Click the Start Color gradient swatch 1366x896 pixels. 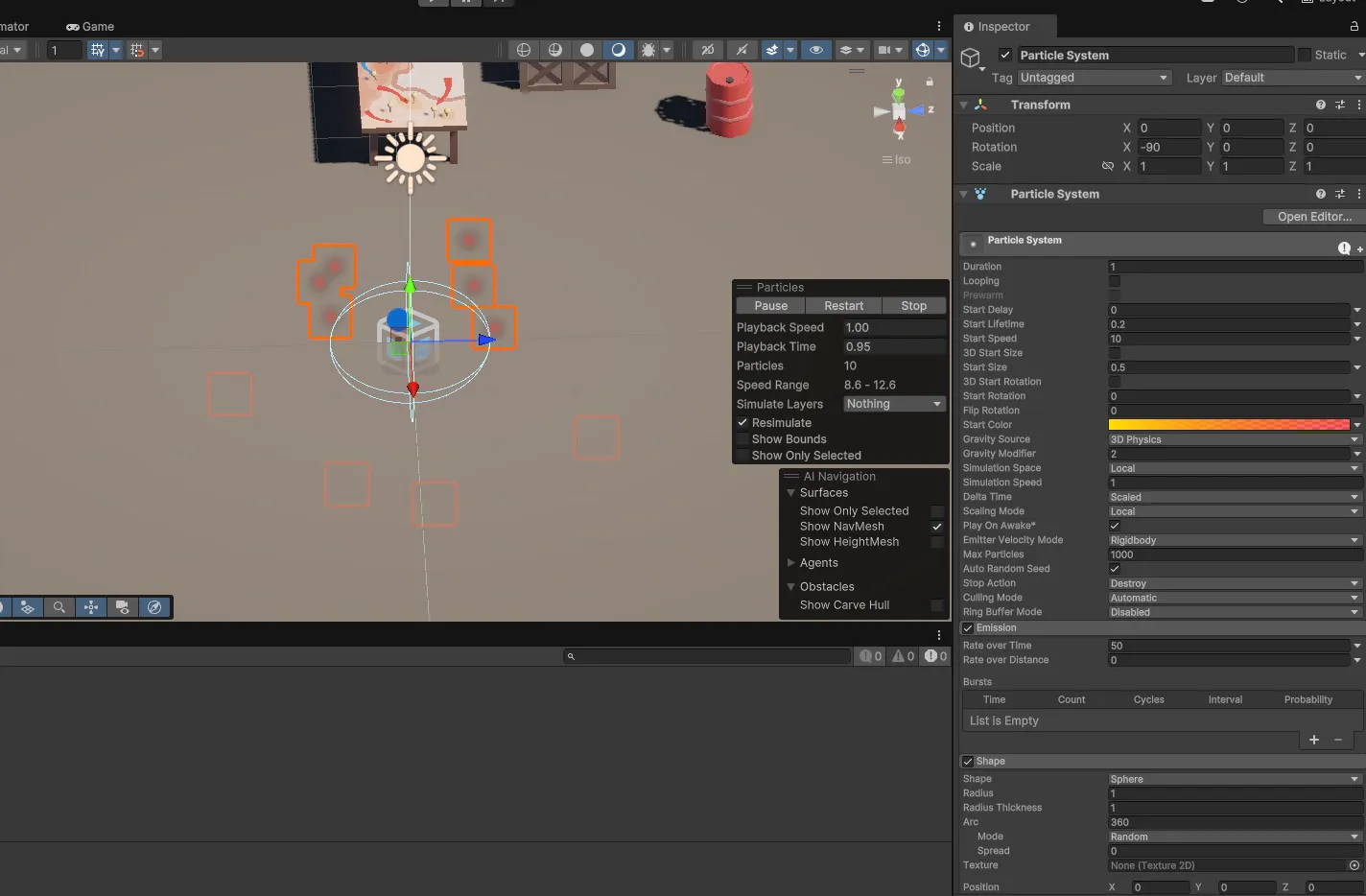click(x=1229, y=425)
